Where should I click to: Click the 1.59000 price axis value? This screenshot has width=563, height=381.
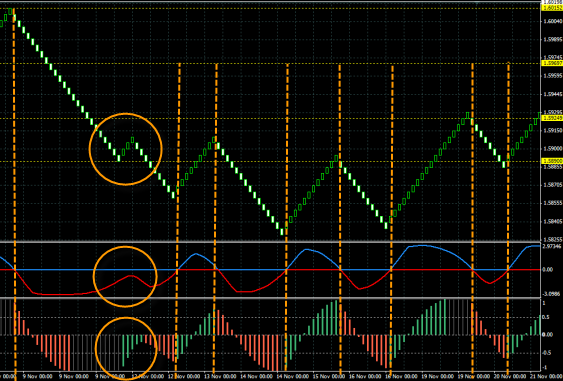tap(553, 148)
